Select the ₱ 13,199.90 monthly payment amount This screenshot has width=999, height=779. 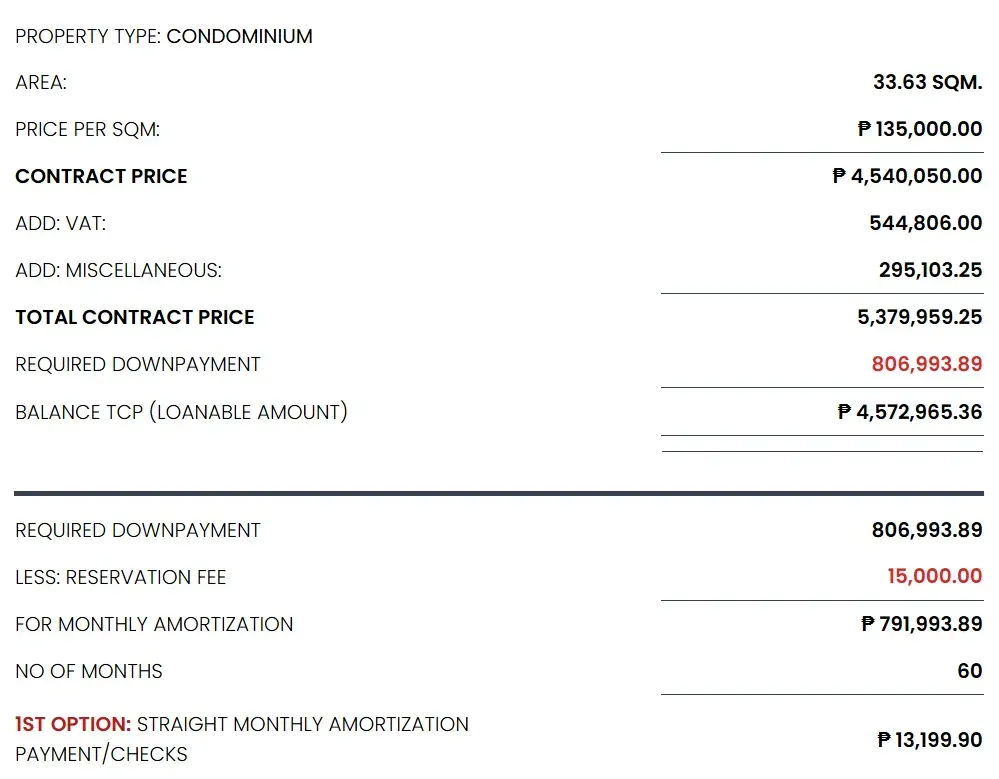929,740
